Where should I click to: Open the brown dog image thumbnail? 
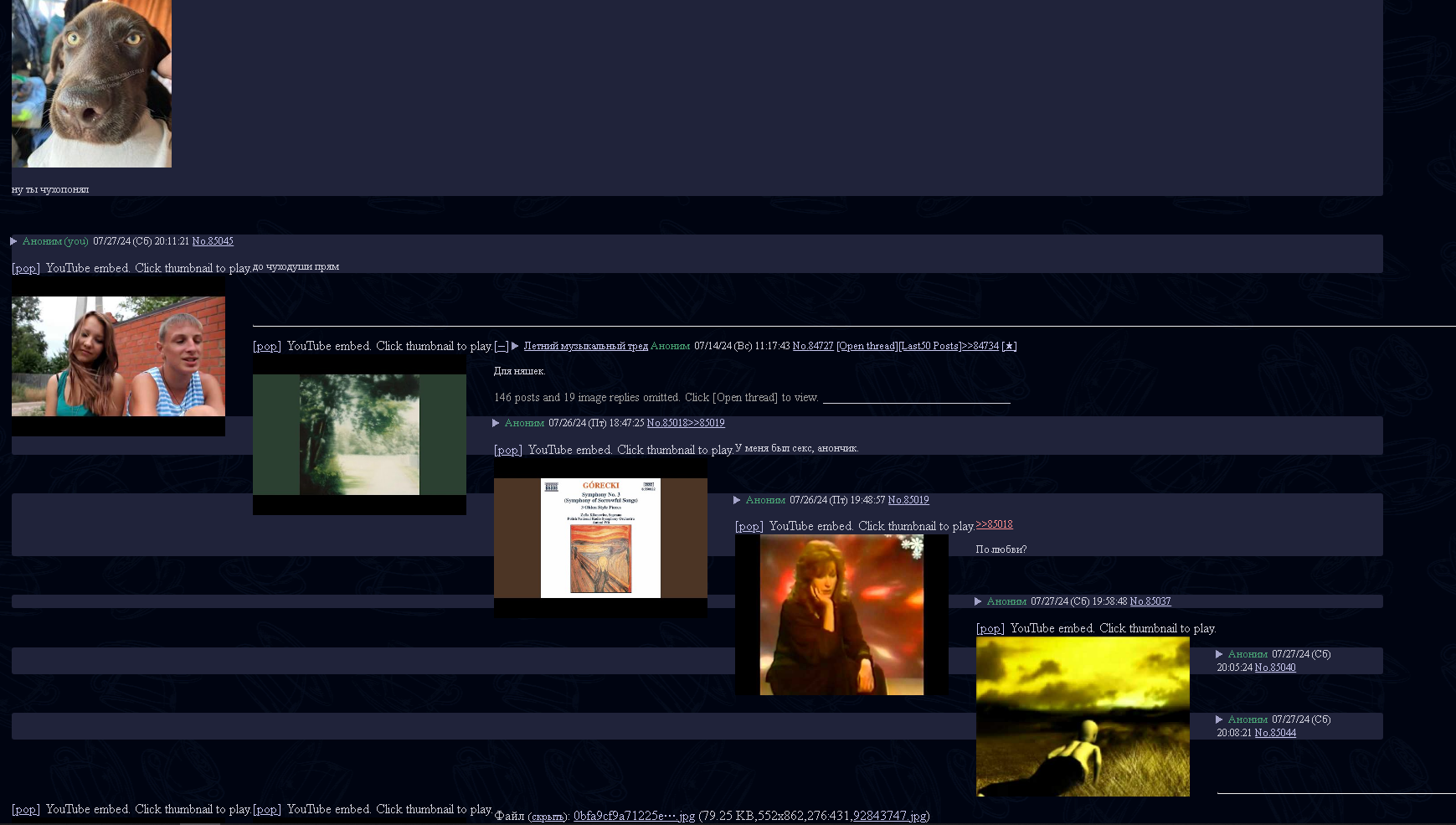click(x=91, y=83)
